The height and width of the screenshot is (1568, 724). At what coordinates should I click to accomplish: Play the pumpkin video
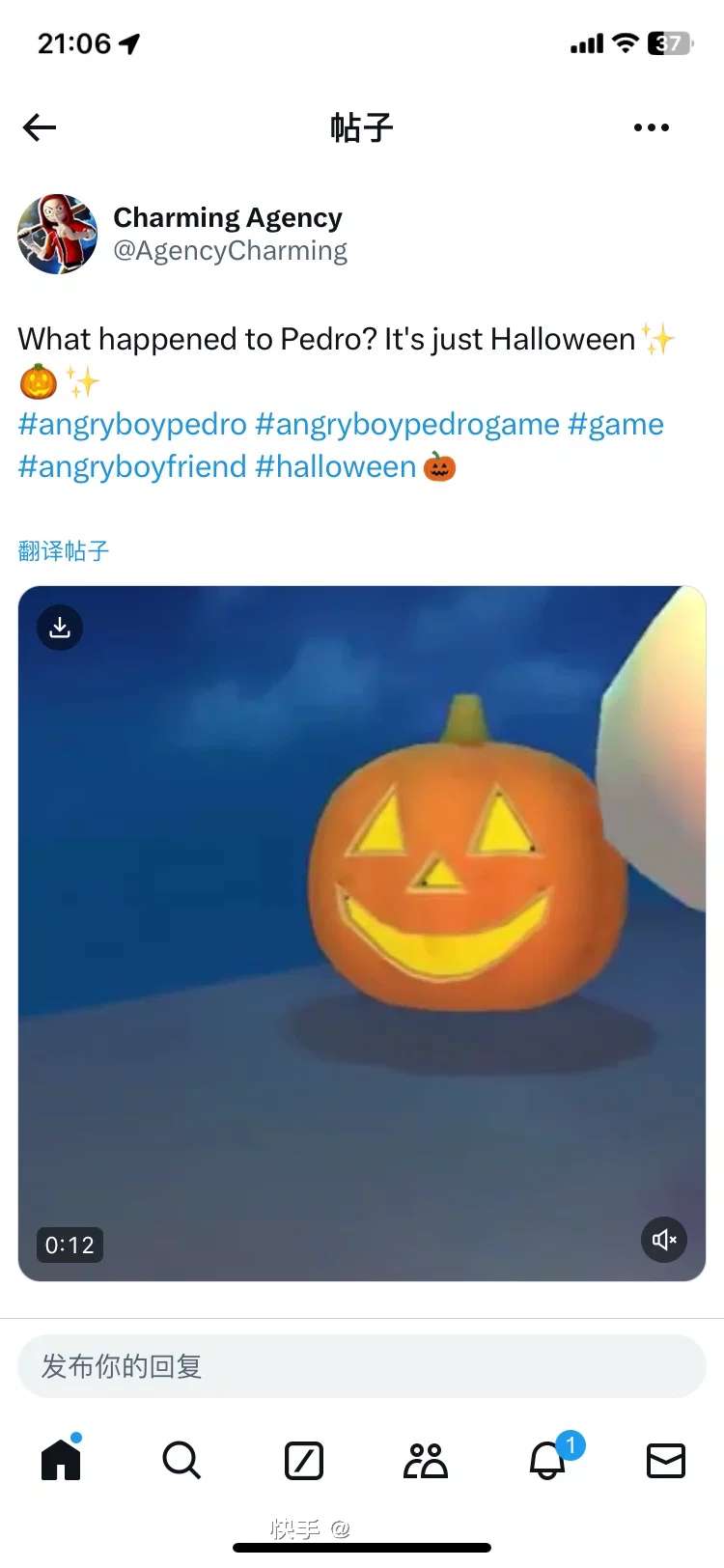pyautogui.click(x=362, y=934)
